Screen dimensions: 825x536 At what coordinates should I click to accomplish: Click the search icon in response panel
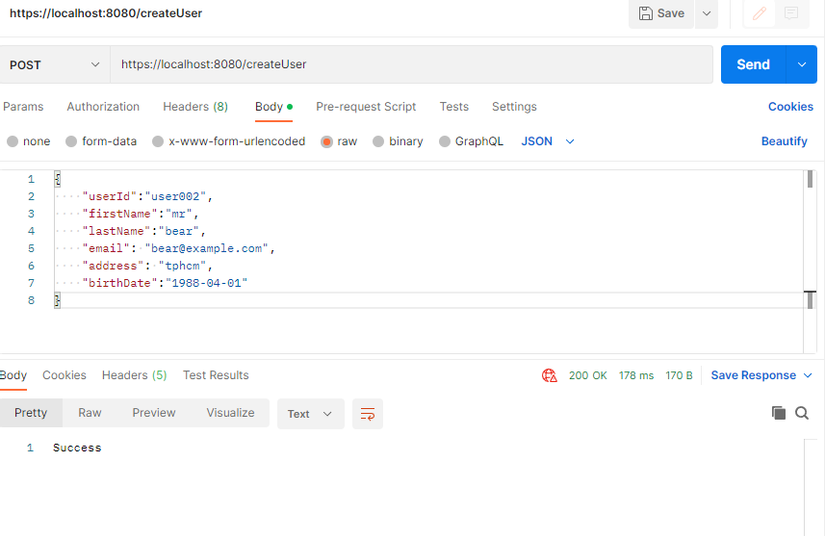[x=802, y=413]
